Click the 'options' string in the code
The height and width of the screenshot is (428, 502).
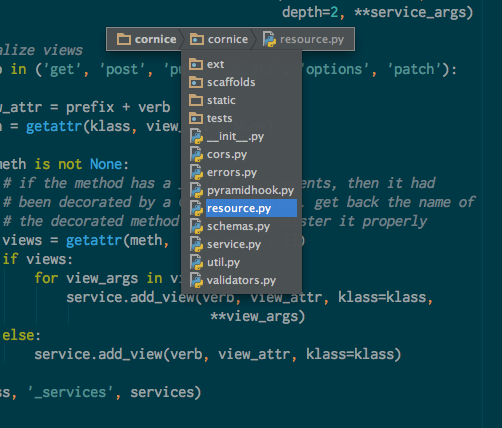click(x=335, y=70)
